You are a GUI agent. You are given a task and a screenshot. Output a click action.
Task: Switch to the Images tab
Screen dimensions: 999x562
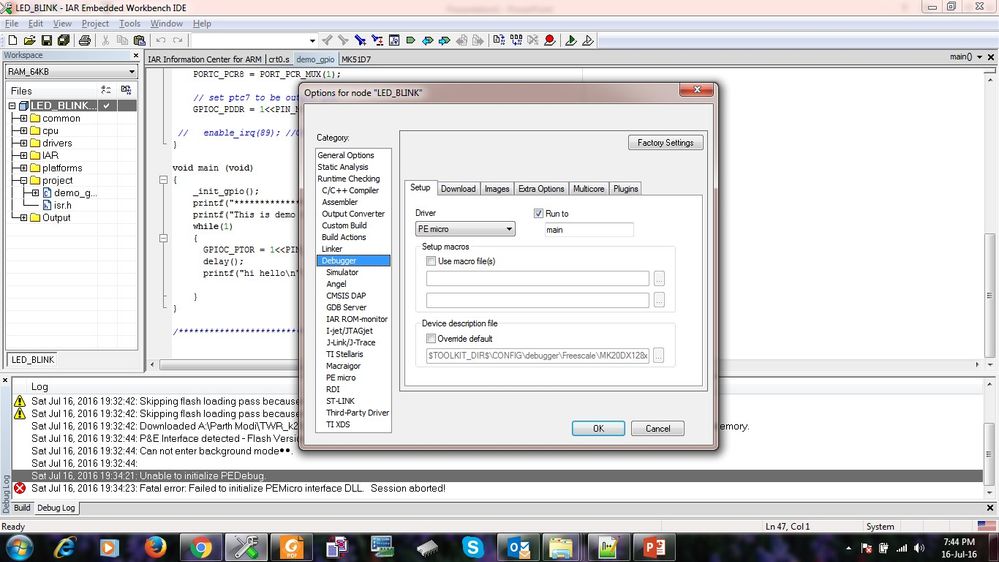pyautogui.click(x=496, y=189)
